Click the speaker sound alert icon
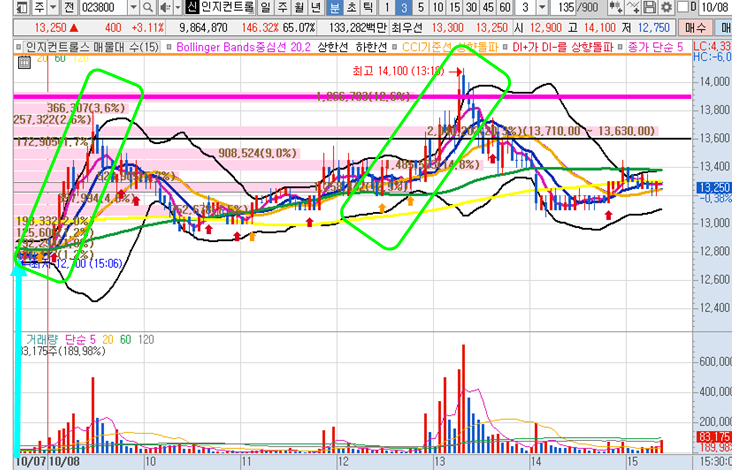732x470 pixels. click(x=165, y=7)
